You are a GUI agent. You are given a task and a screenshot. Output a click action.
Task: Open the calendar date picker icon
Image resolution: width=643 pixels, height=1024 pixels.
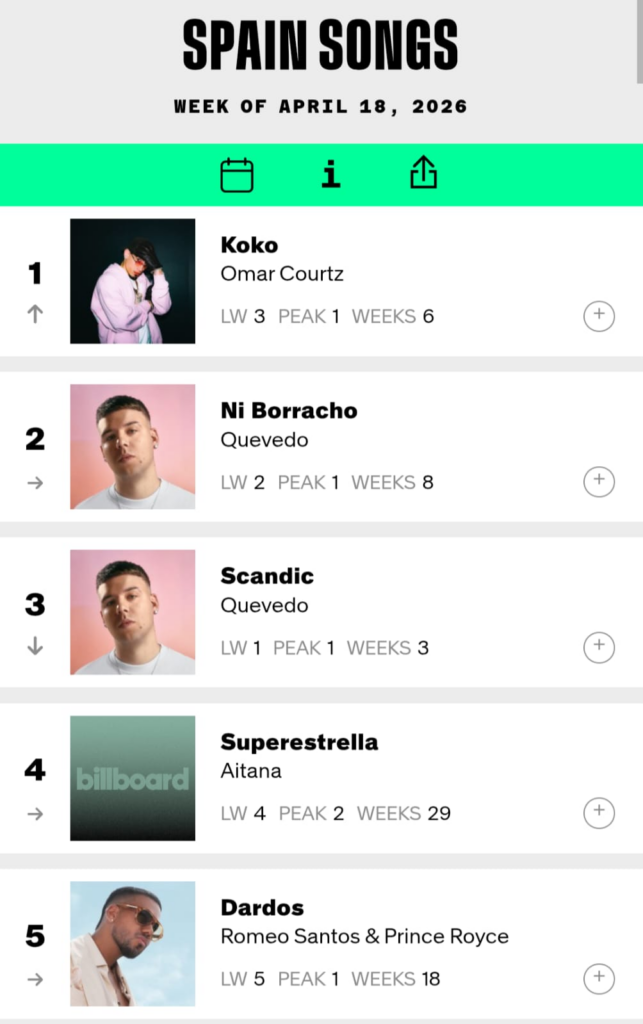pyautogui.click(x=237, y=175)
